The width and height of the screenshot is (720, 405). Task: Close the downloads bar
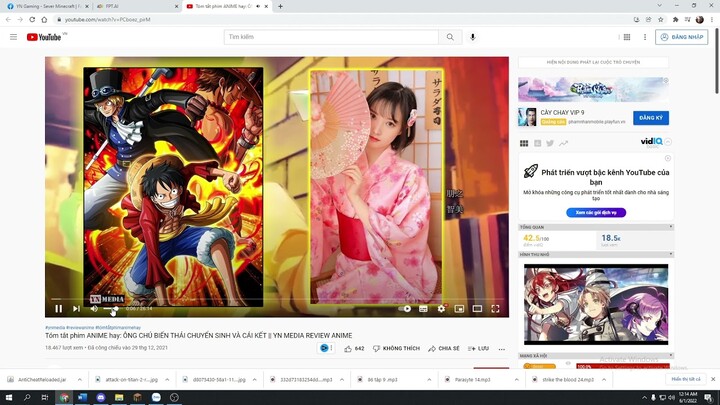713,379
